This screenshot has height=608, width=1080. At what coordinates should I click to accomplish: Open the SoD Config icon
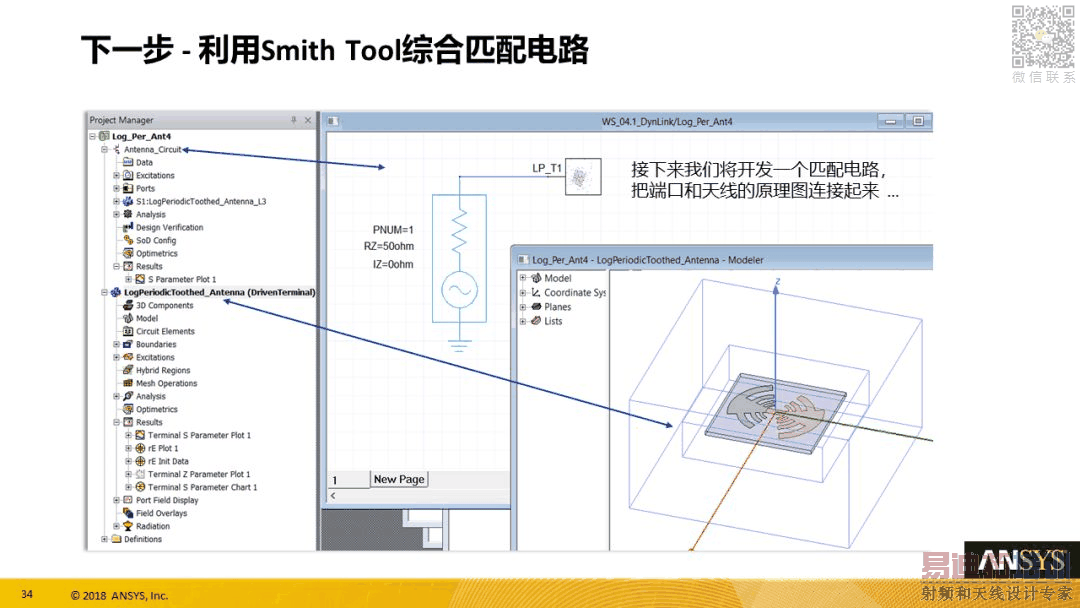click(x=128, y=240)
